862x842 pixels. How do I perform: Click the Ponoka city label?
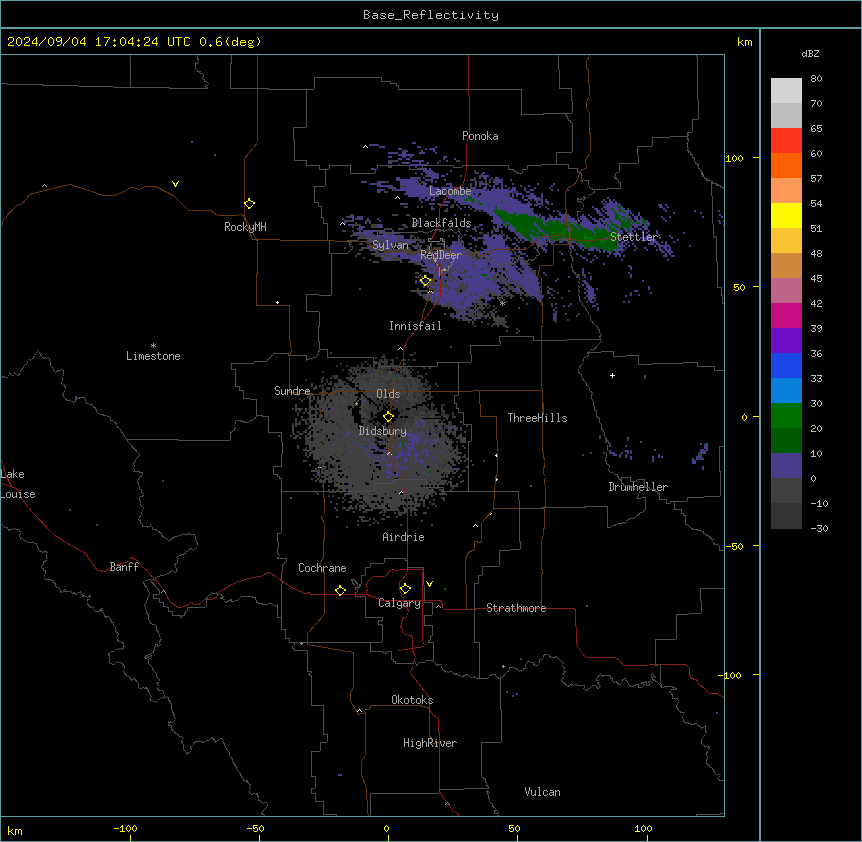pyautogui.click(x=480, y=136)
